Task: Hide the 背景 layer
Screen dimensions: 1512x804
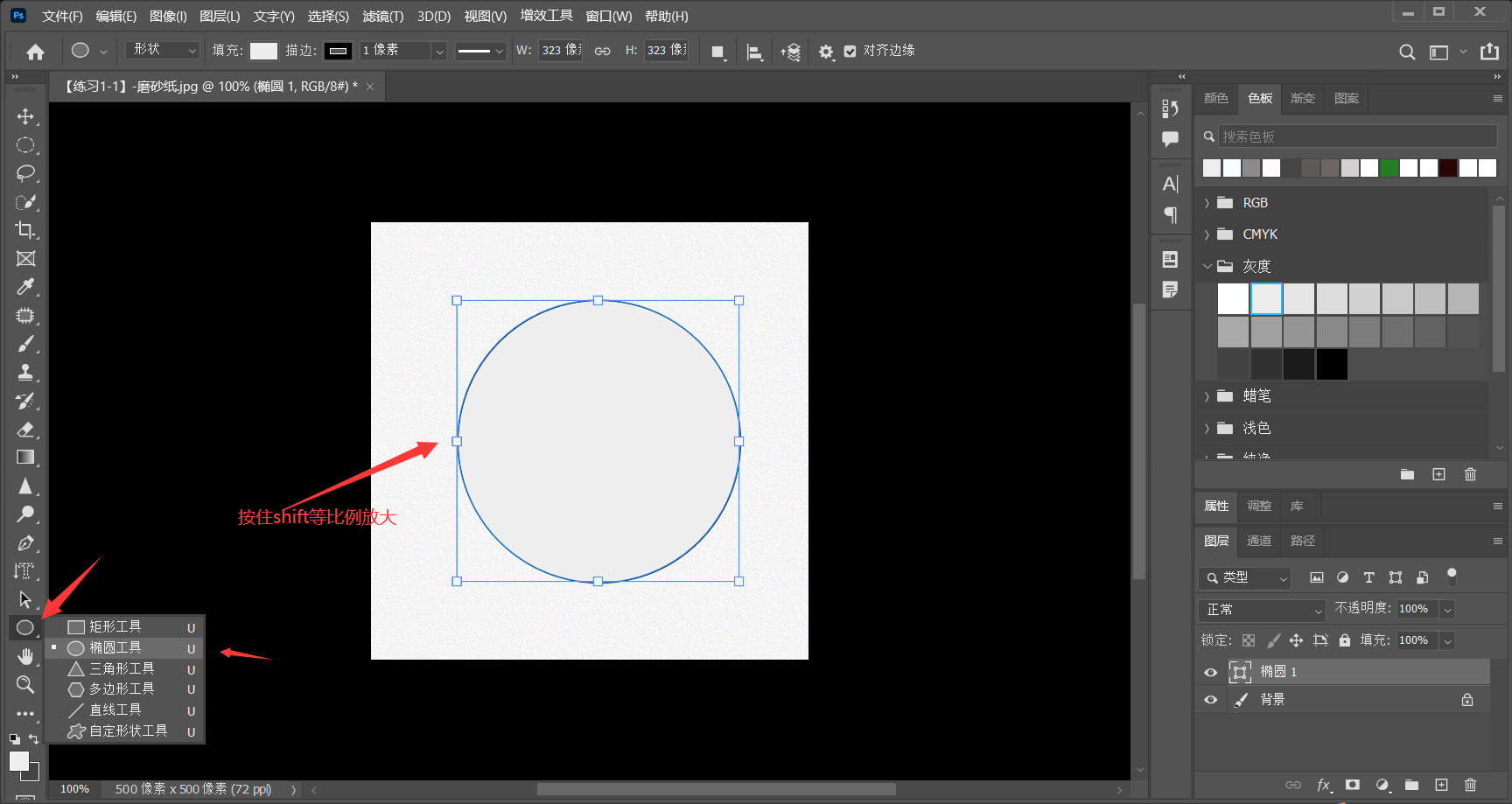Action: 1211,700
